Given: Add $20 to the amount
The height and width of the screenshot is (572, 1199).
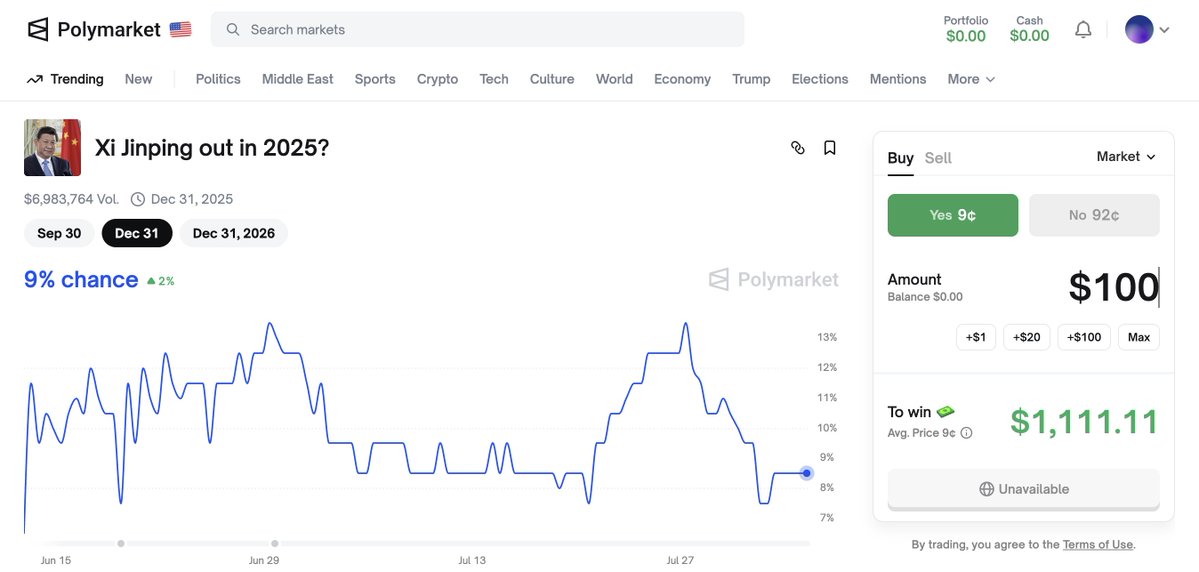Looking at the screenshot, I should [x=1026, y=337].
